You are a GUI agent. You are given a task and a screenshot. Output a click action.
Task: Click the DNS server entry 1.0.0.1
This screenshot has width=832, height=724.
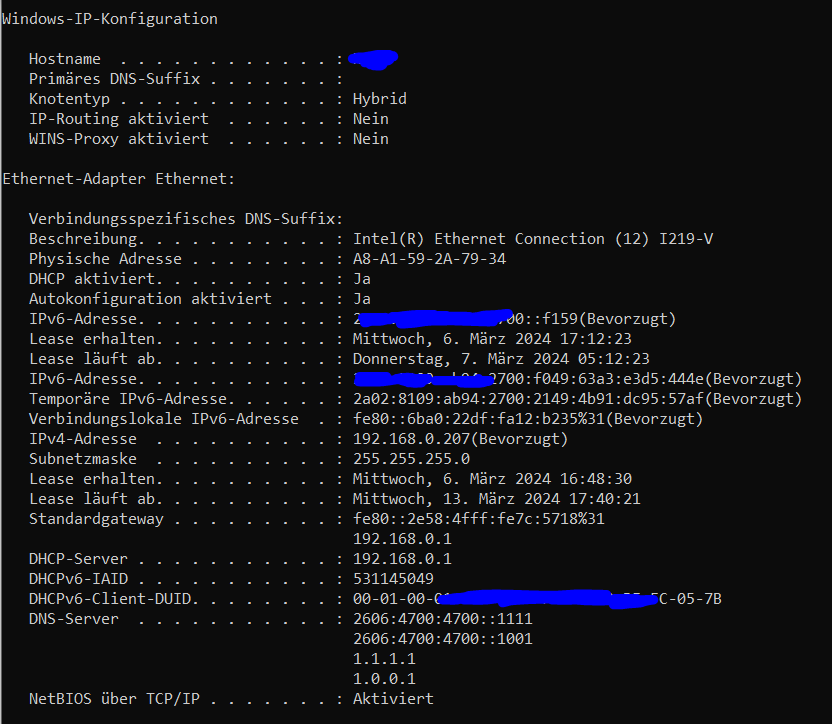384,679
